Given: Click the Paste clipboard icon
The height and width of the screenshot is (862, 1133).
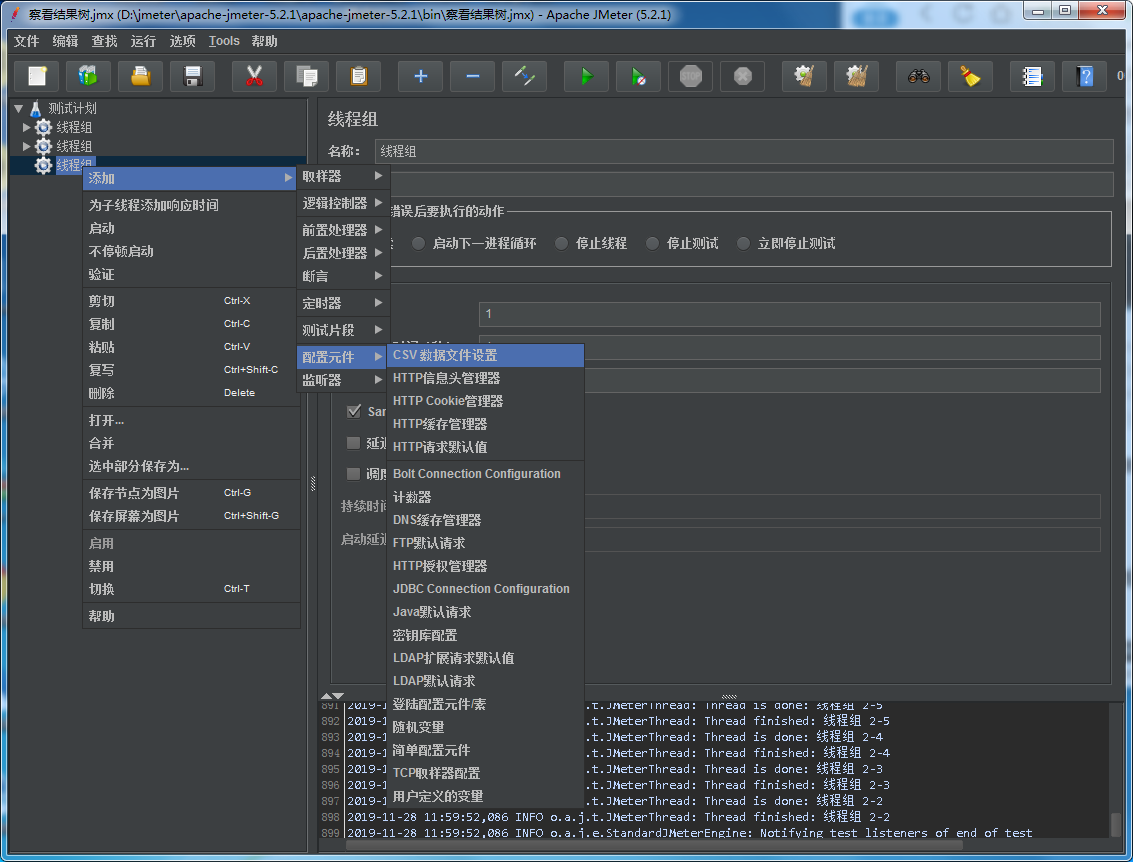Looking at the screenshot, I should coord(358,76).
